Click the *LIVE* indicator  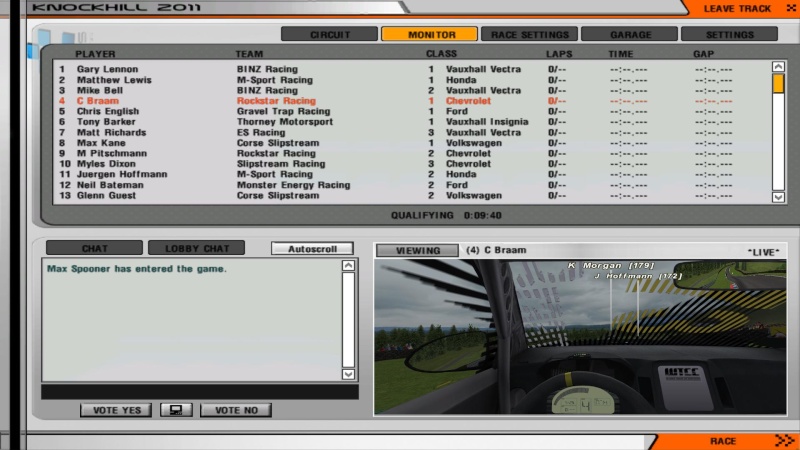(763, 252)
